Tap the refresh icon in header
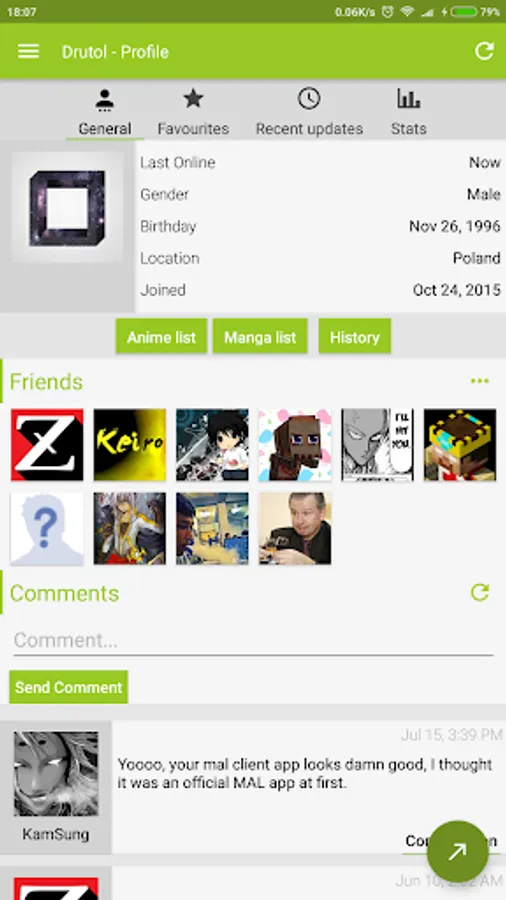The image size is (506, 900). tap(484, 51)
